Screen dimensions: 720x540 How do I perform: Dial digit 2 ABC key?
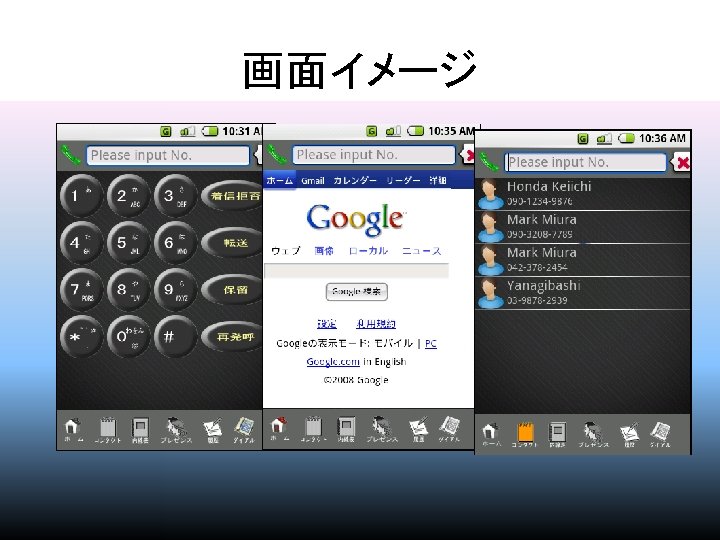pyautogui.click(x=128, y=196)
